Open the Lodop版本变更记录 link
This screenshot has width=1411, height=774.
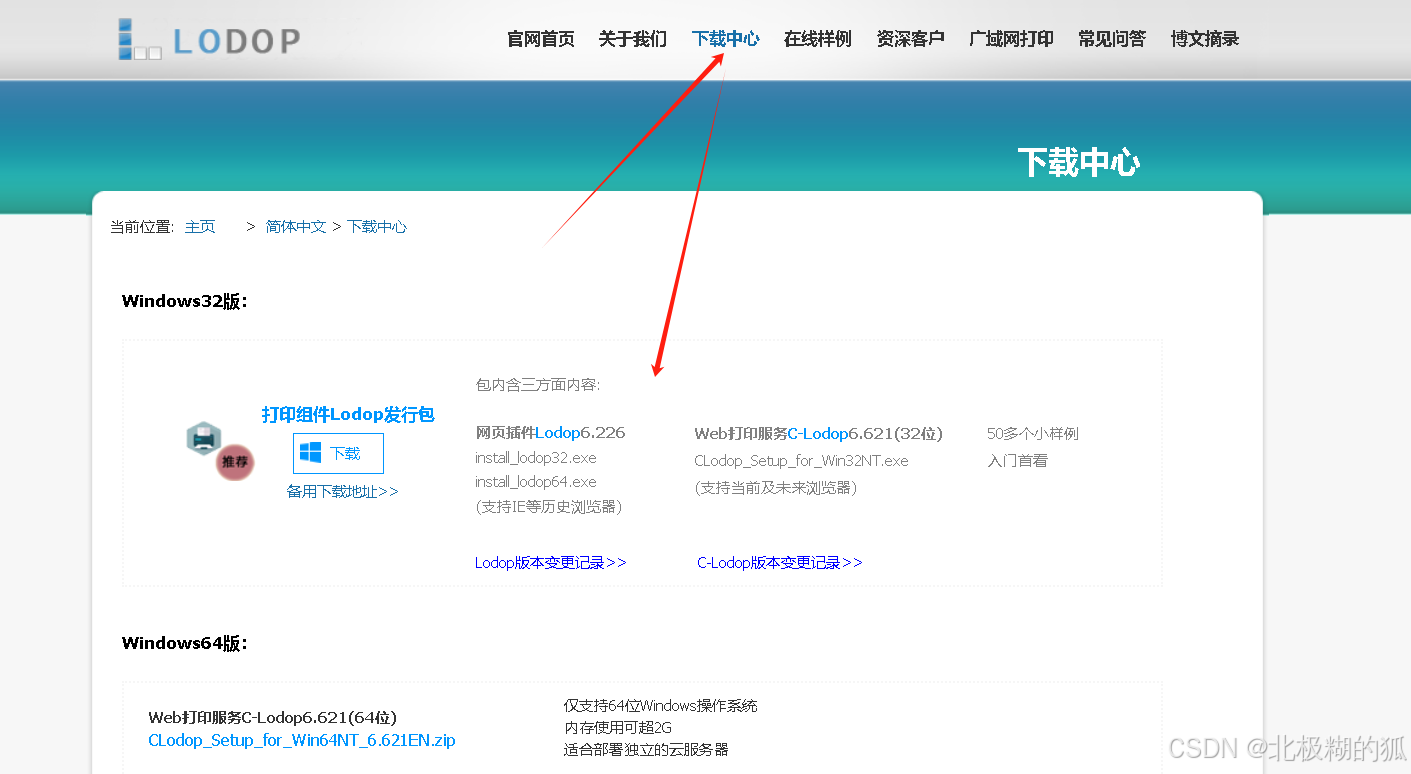[x=550, y=562]
